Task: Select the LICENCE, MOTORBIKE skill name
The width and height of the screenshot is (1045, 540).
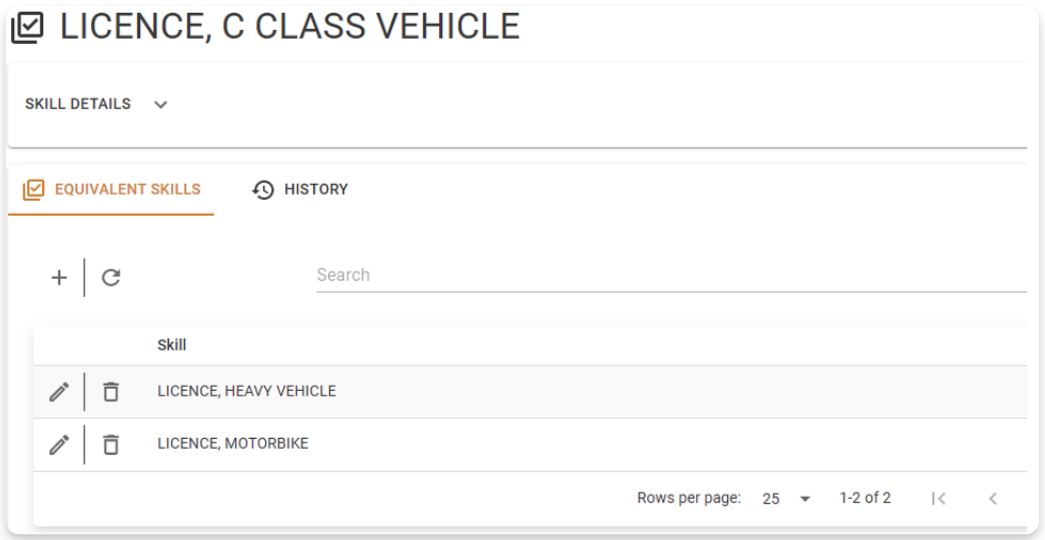Action: point(232,443)
